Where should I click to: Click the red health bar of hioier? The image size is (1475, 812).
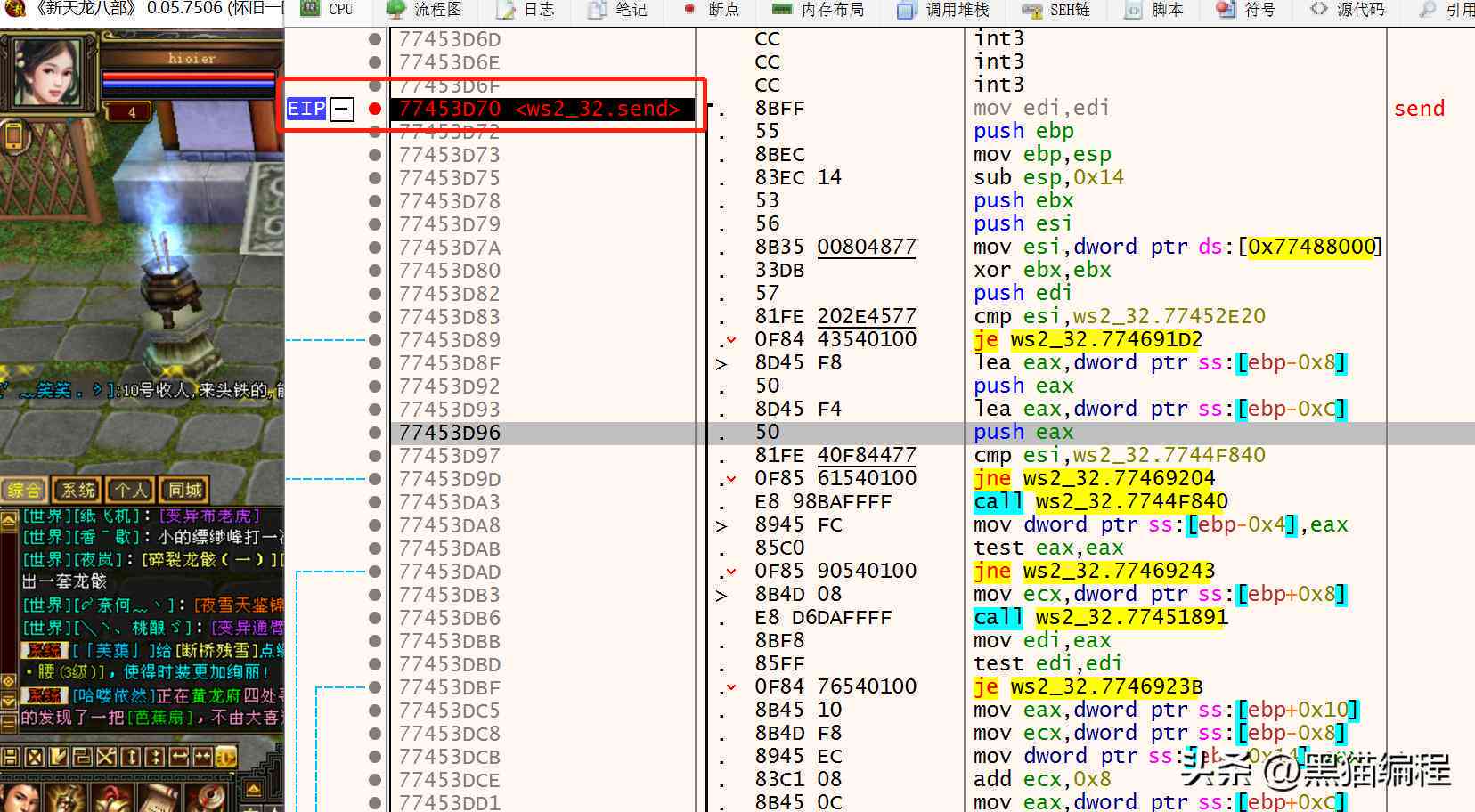[x=188, y=76]
